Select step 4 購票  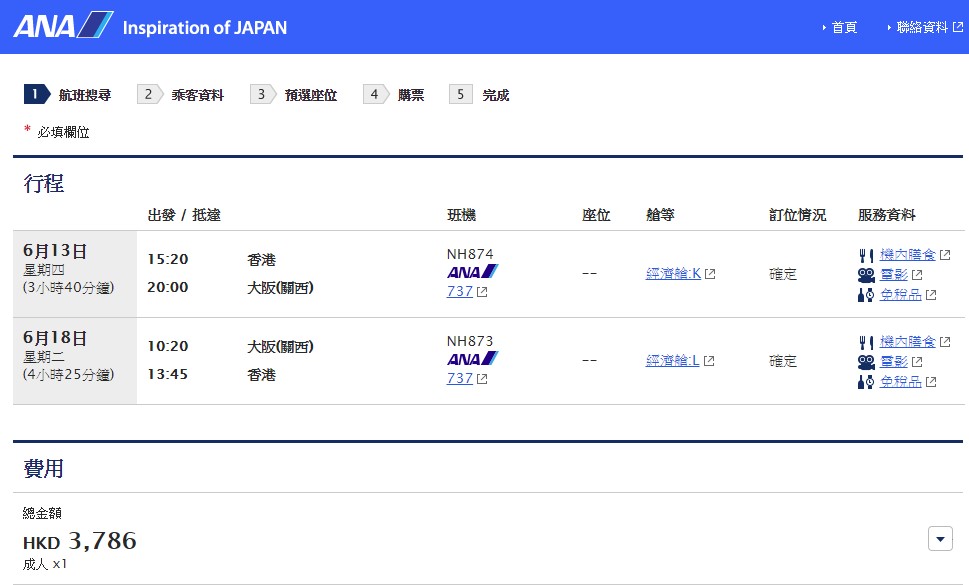[x=394, y=95]
